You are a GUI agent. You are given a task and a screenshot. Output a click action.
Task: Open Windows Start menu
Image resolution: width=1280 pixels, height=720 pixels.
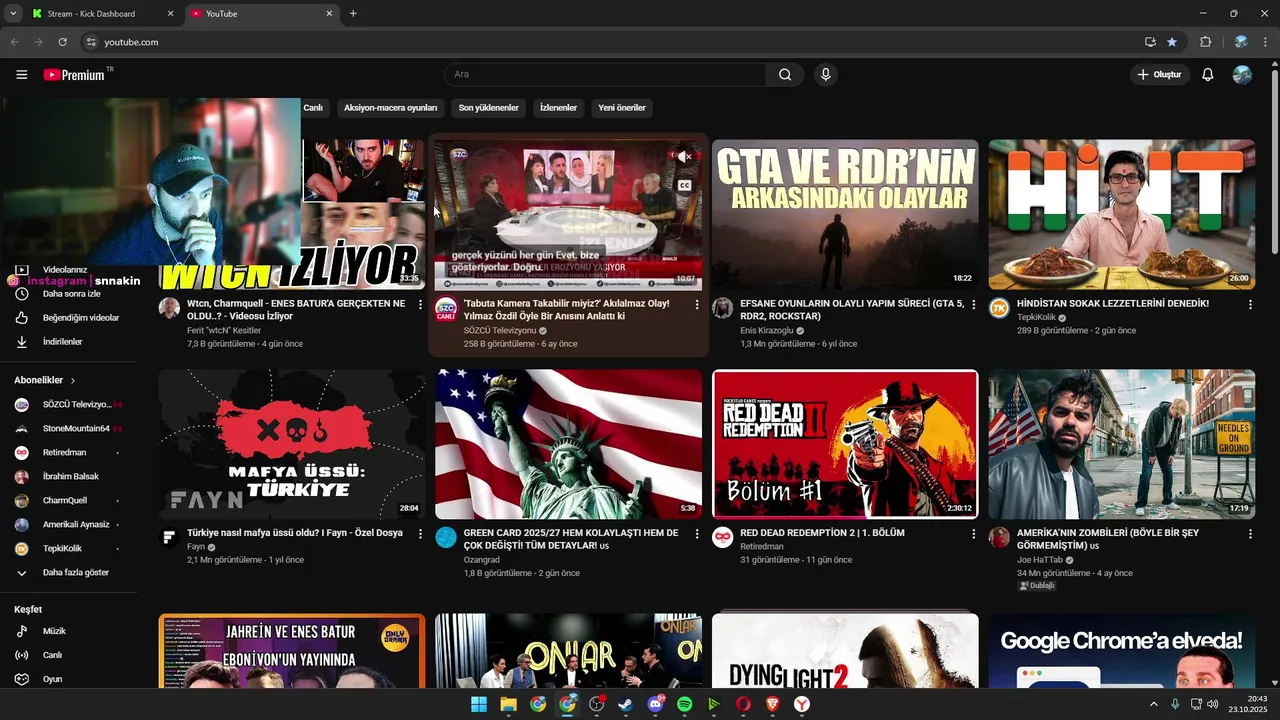click(x=479, y=704)
